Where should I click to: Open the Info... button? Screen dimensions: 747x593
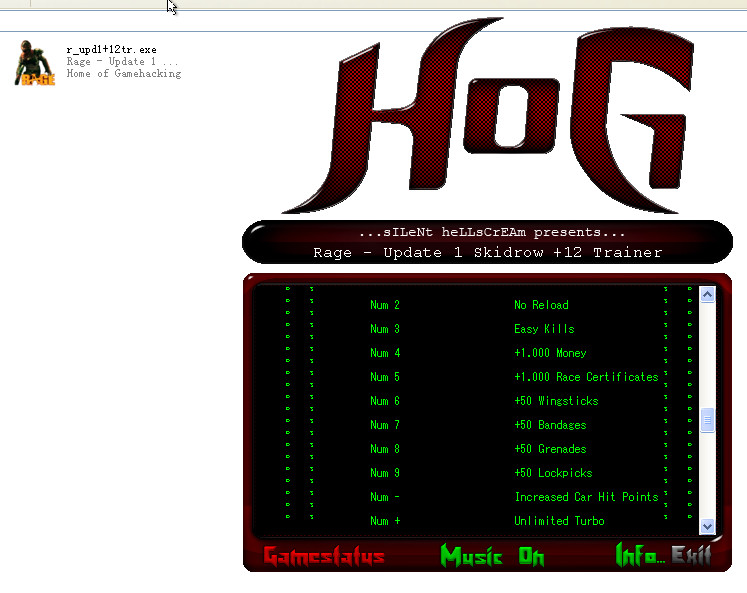pyautogui.click(x=640, y=555)
